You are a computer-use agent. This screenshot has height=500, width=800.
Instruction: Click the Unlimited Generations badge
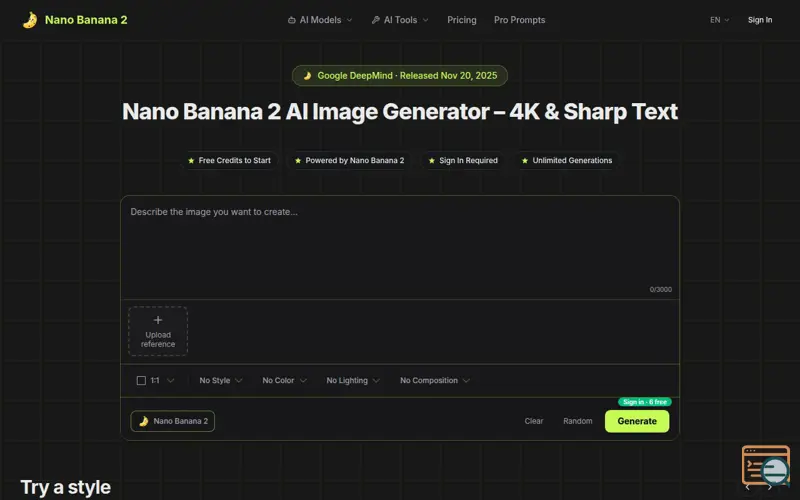567,160
